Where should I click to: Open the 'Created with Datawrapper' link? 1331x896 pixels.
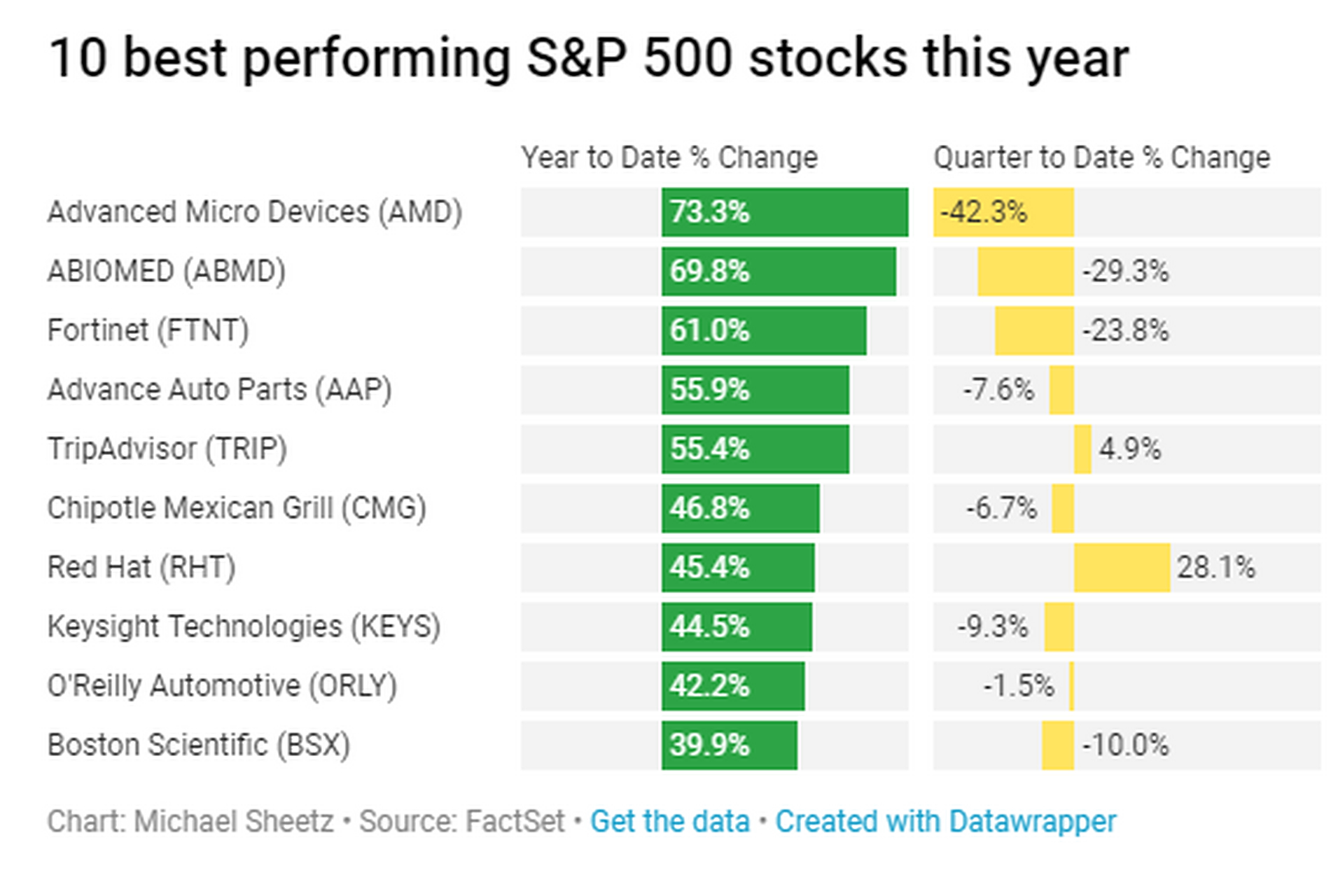945,821
